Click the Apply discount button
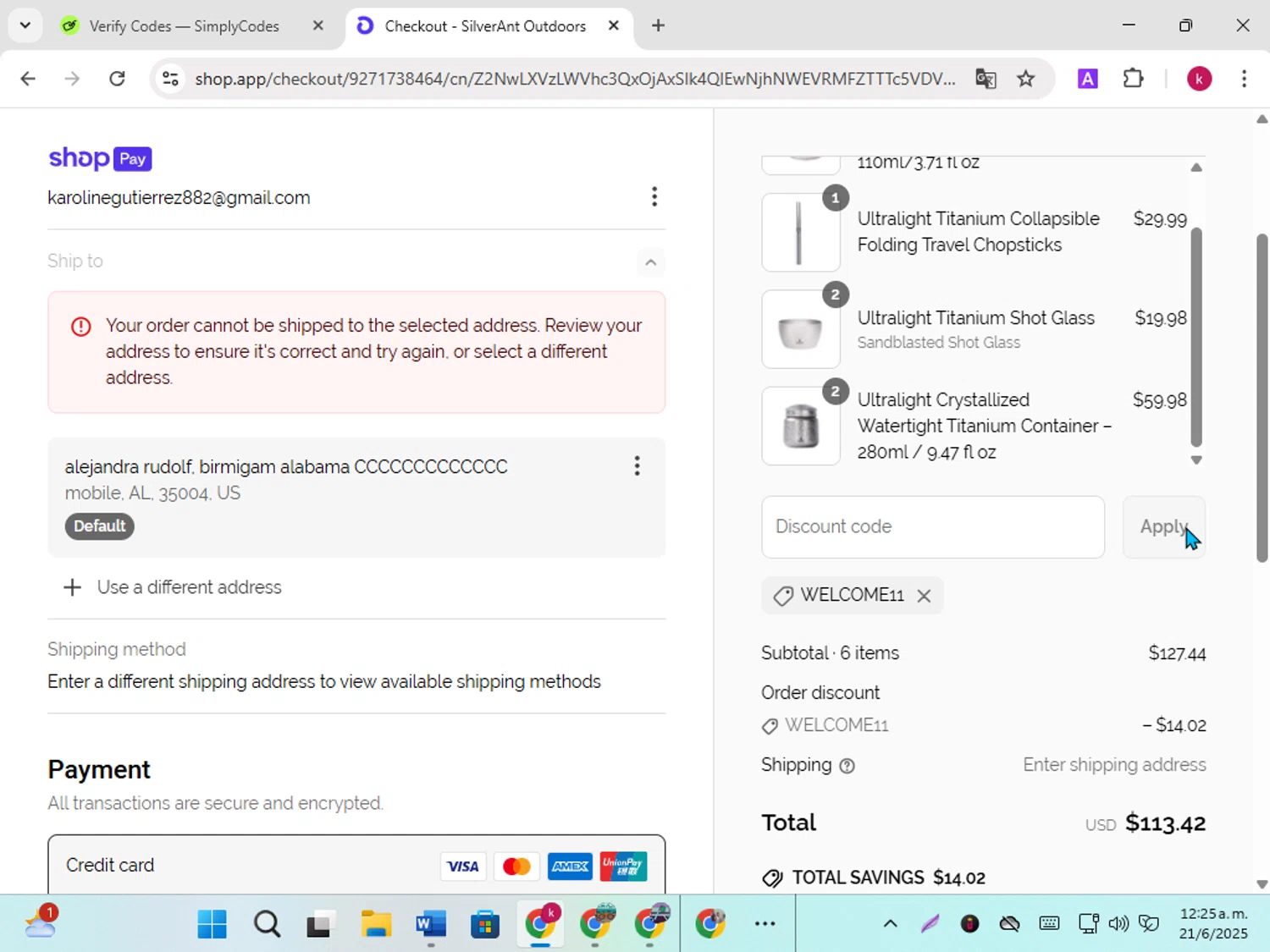The width and height of the screenshot is (1270, 952). point(1163,526)
